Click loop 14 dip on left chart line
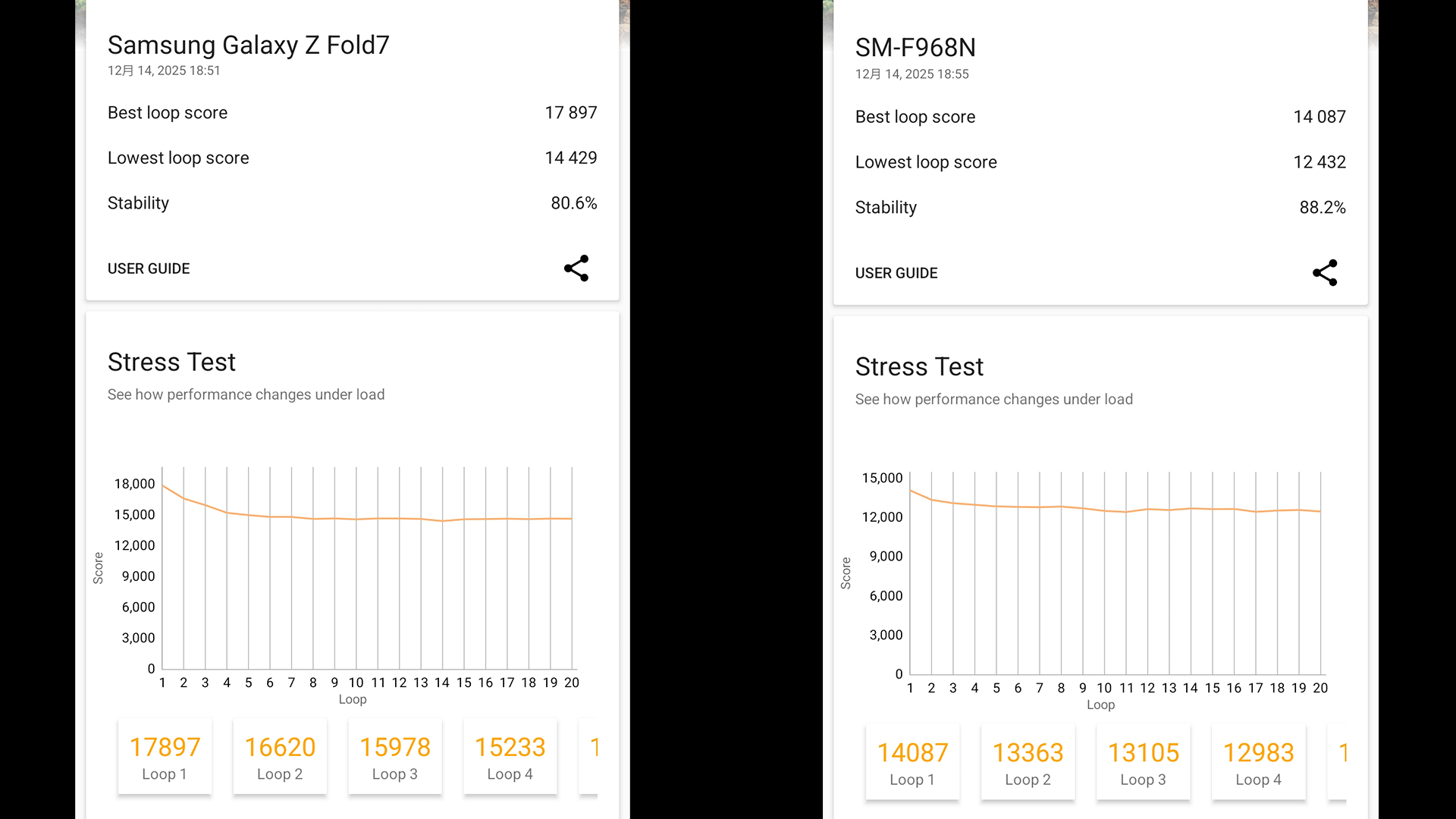The image size is (1456, 819). (x=442, y=521)
